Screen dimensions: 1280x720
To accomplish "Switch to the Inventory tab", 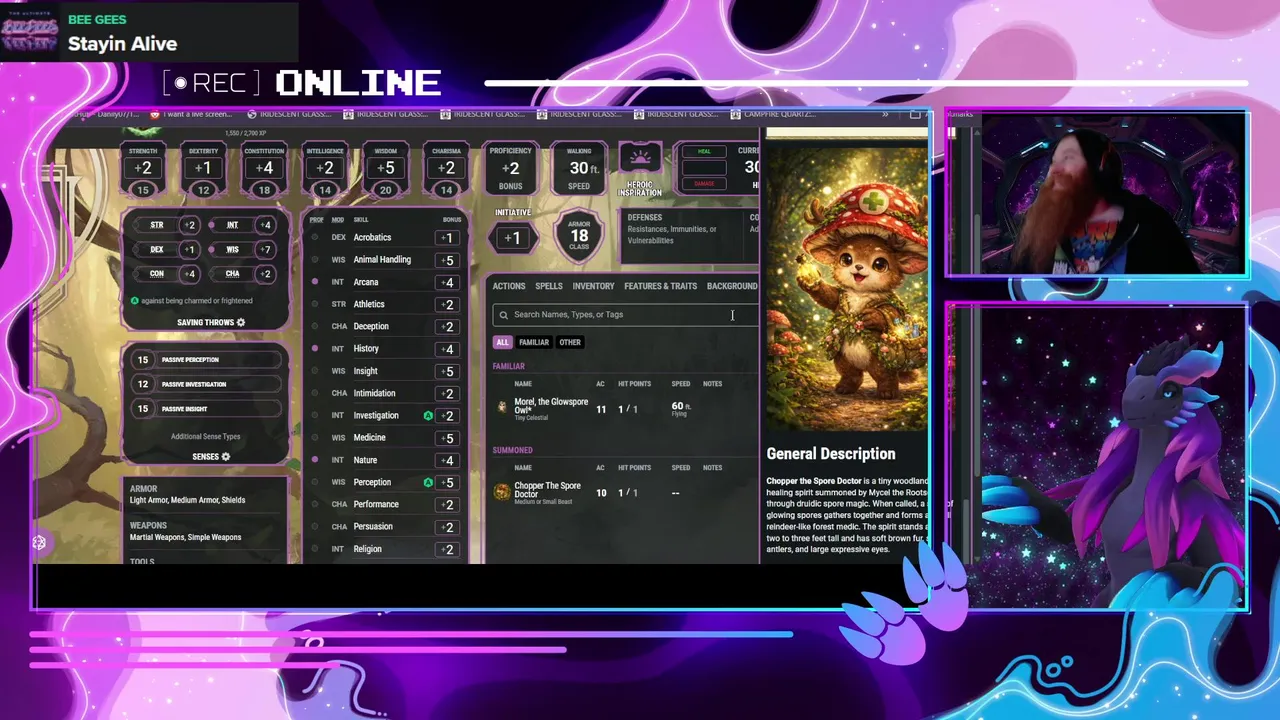I will (593, 286).
